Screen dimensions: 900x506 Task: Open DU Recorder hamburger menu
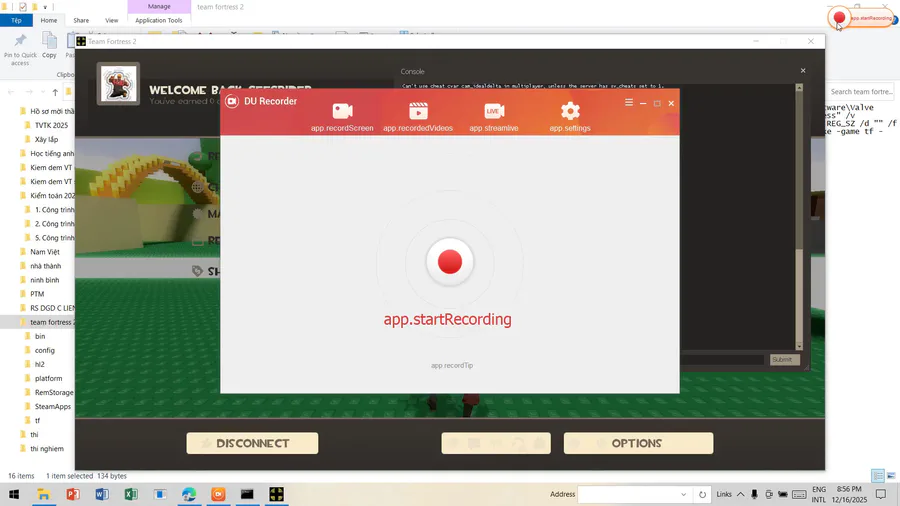629,102
